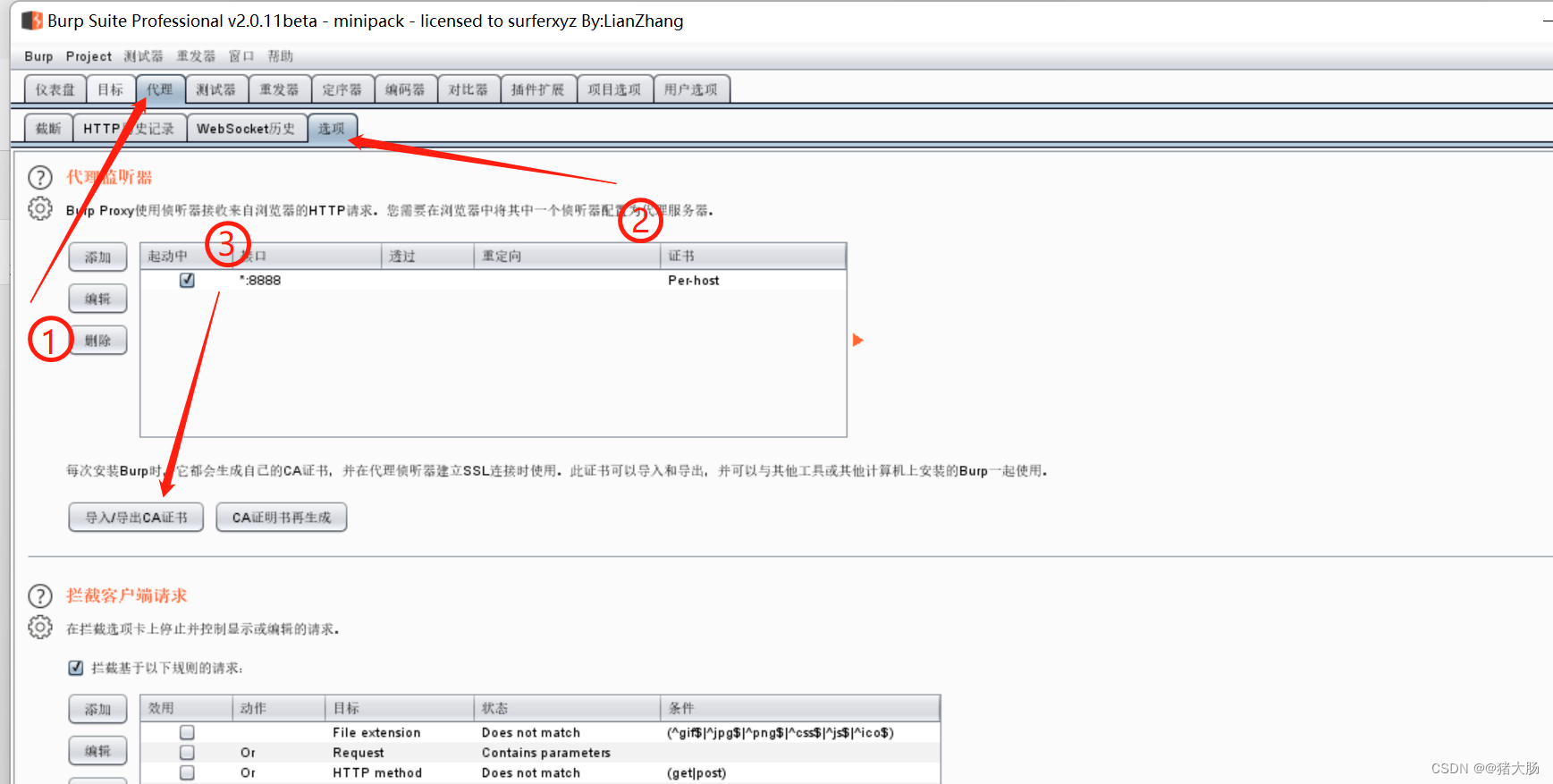Image resolution: width=1553 pixels, height=784 pixels.
Task: Select the 选项 sub-tab
Action: pyautogui.click(x=332, y=129)
